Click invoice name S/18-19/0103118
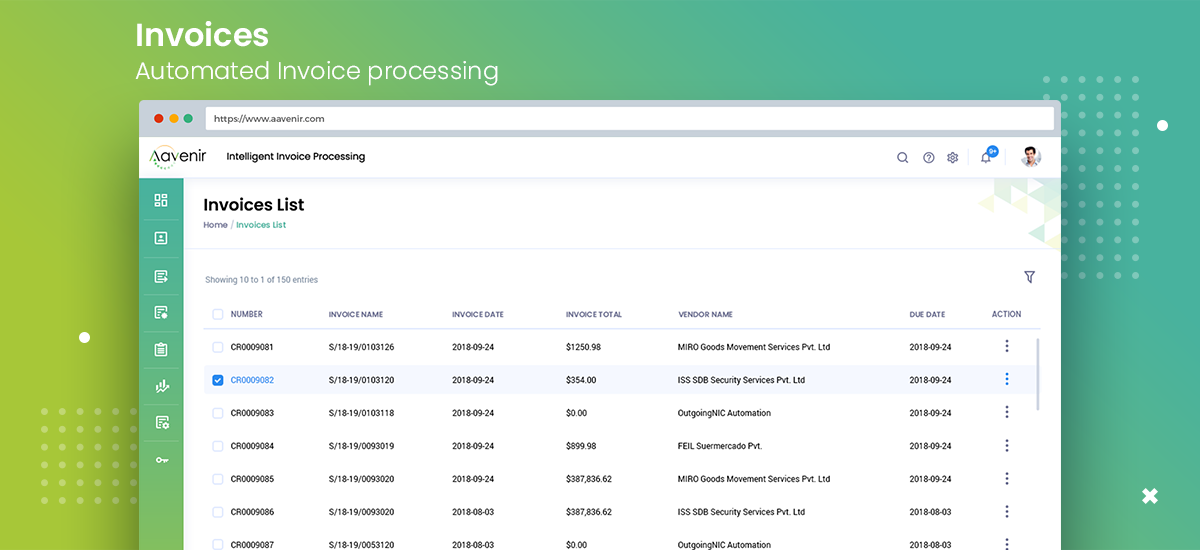This screenshot has width=1200, height=550. tap(361, 413)
